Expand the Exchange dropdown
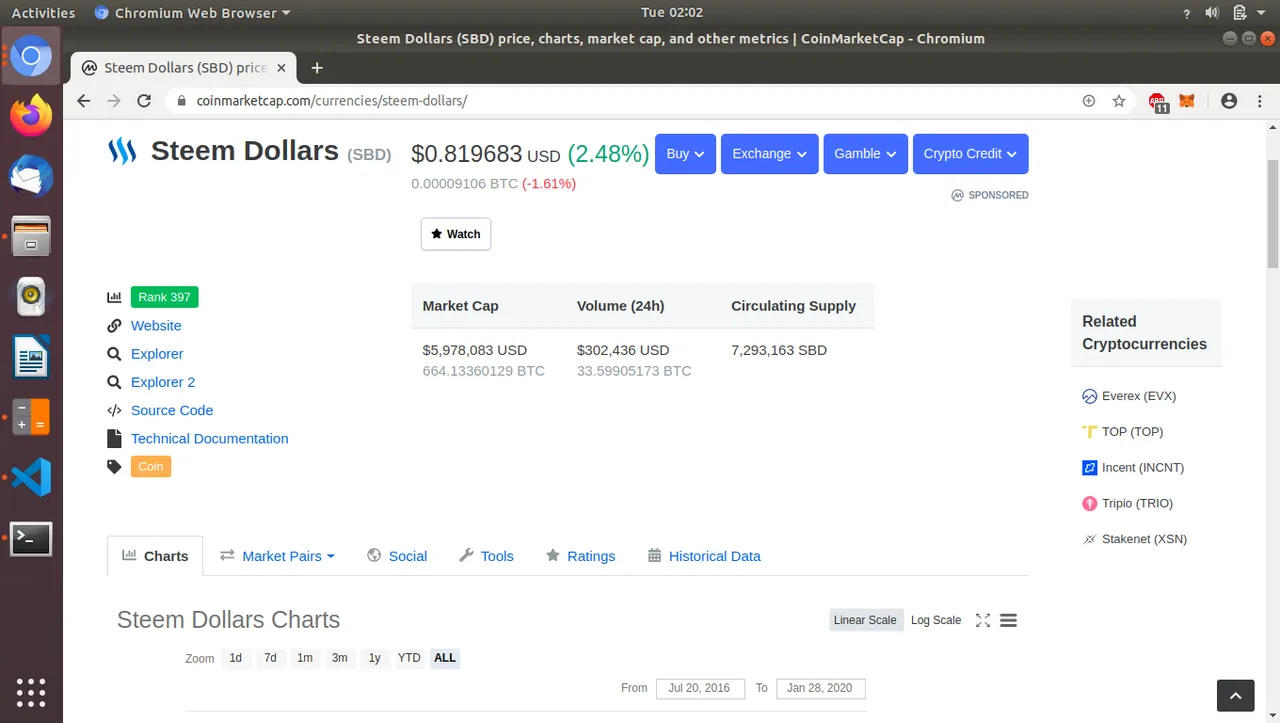The width and height of the screenshot is (1280, 723). pos(770,154)
